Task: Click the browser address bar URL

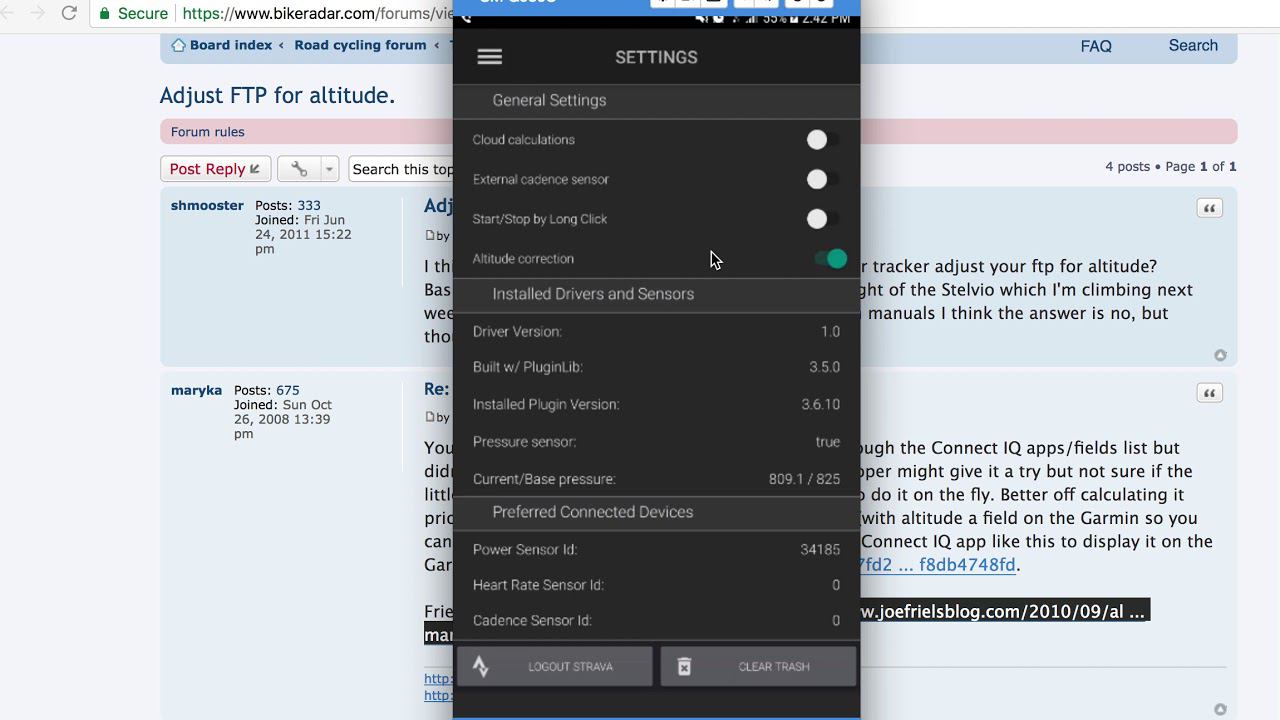Action: point(317,14)
